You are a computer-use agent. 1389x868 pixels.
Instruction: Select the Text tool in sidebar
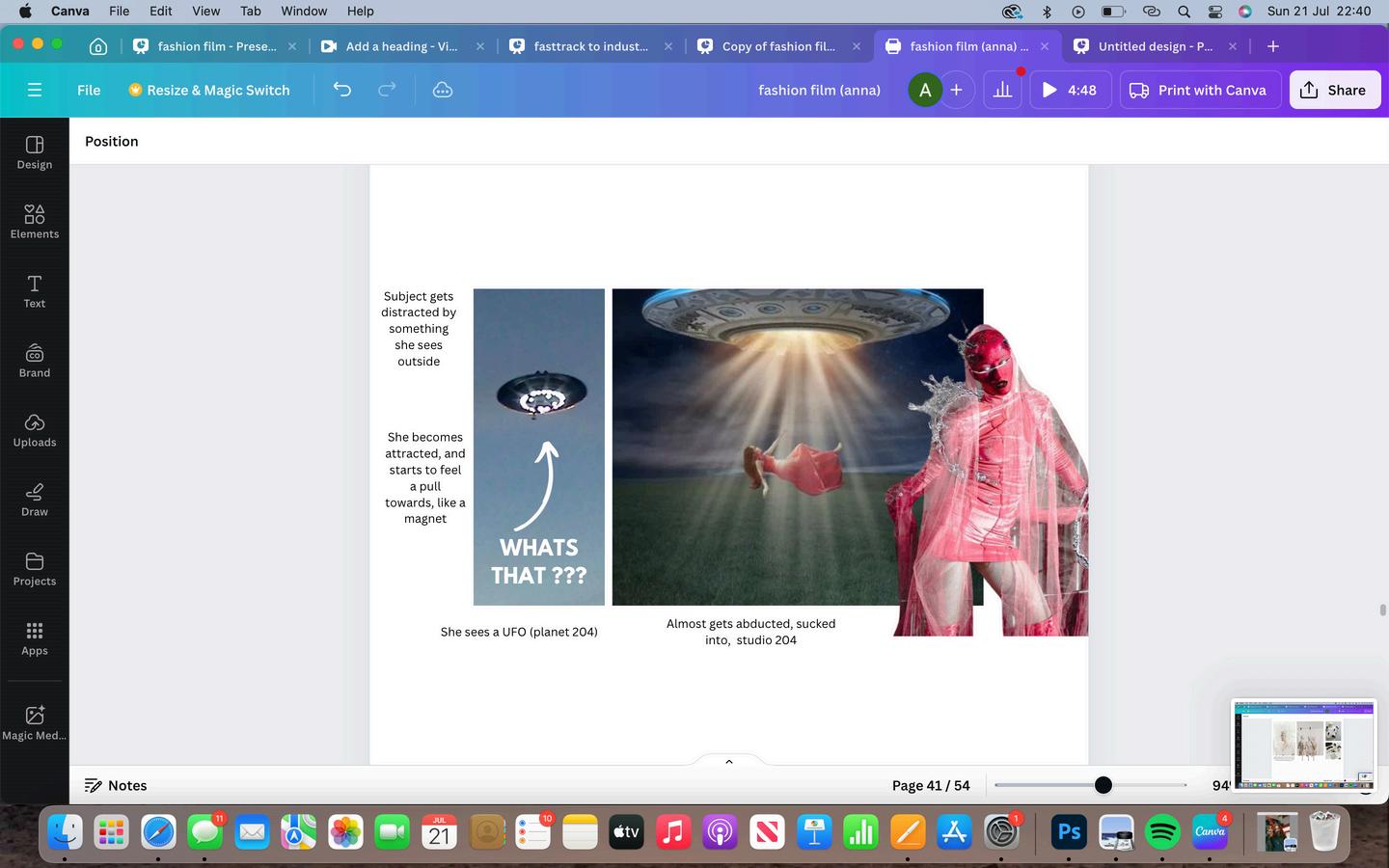(x=35, y=291)
